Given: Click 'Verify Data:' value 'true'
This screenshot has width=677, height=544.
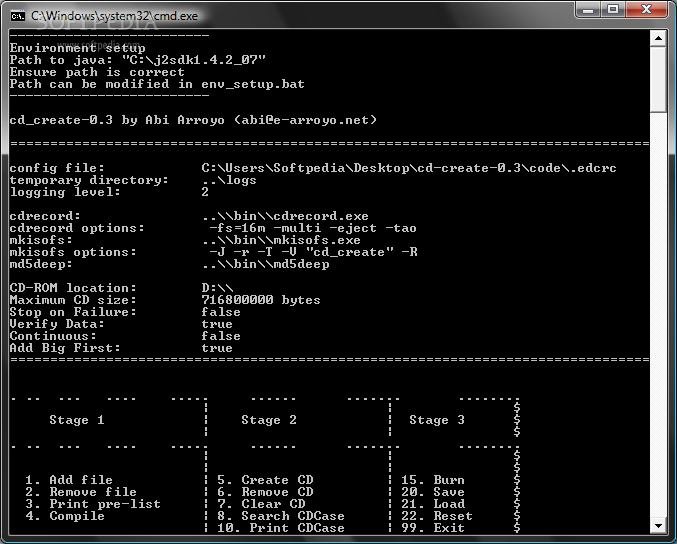Looking at the screenshot, I should [x=217, y=324].
